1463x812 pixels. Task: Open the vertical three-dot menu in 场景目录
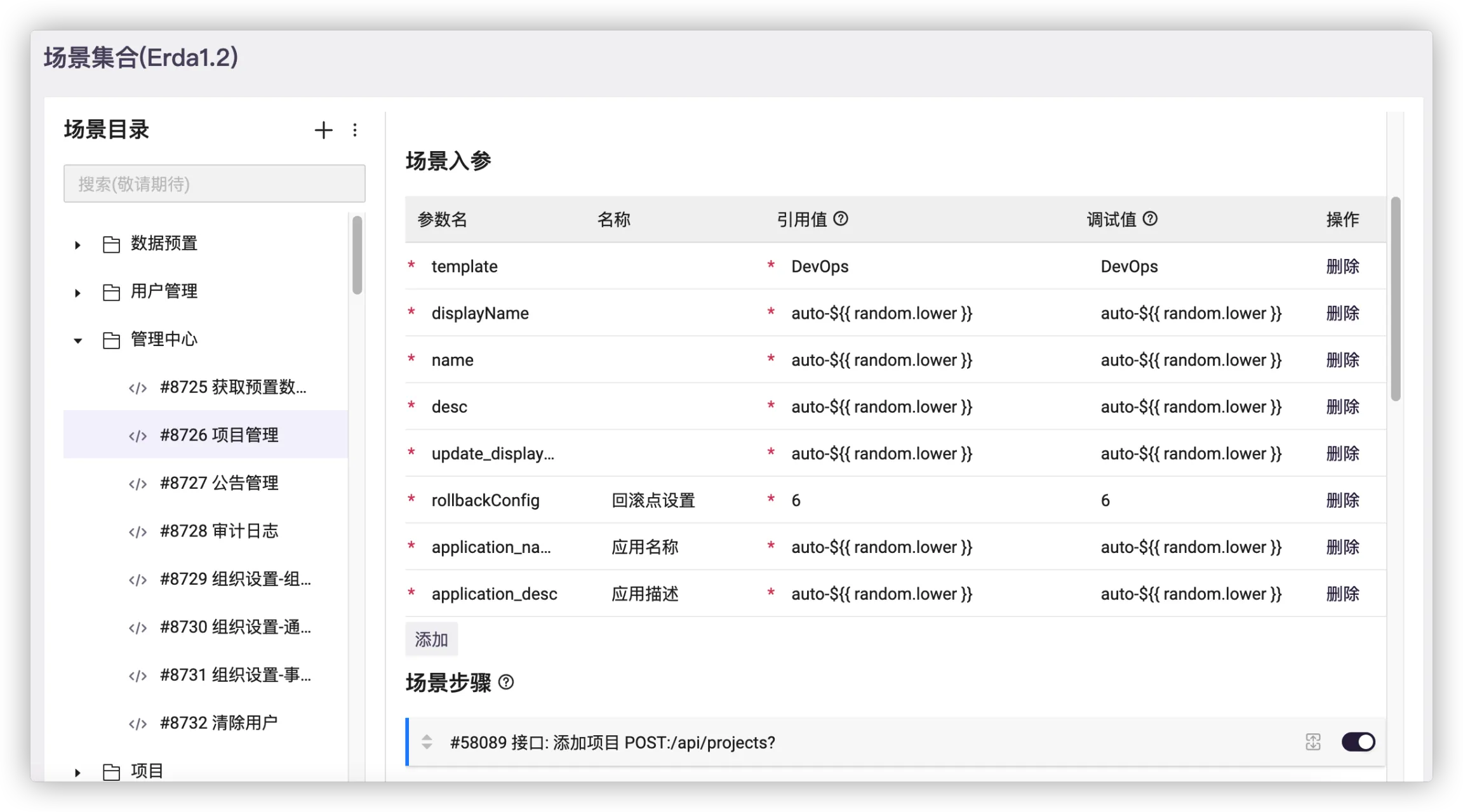(355, 130)
